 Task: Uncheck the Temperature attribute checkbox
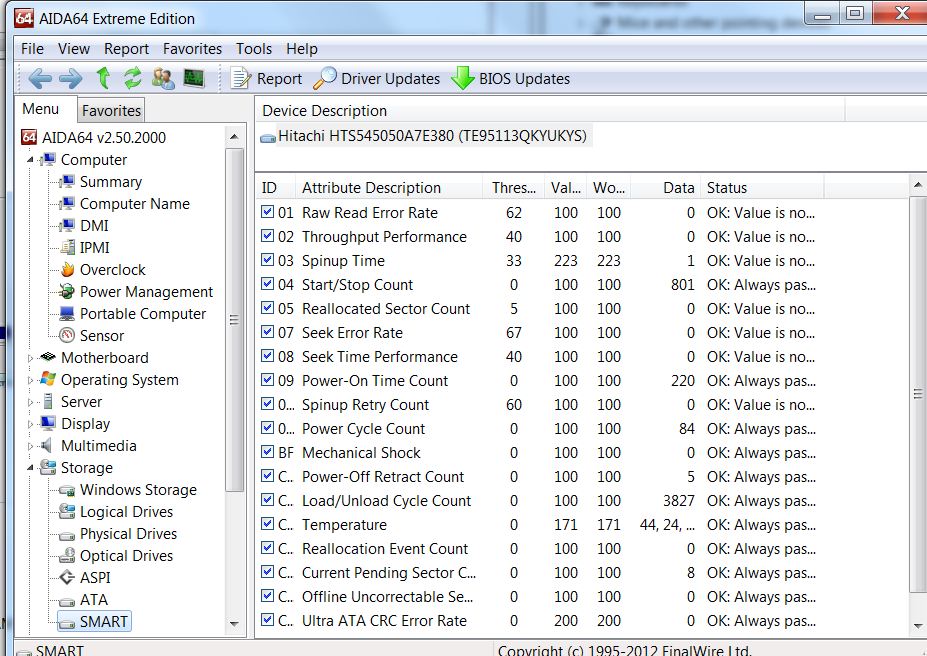pos(267,524)
